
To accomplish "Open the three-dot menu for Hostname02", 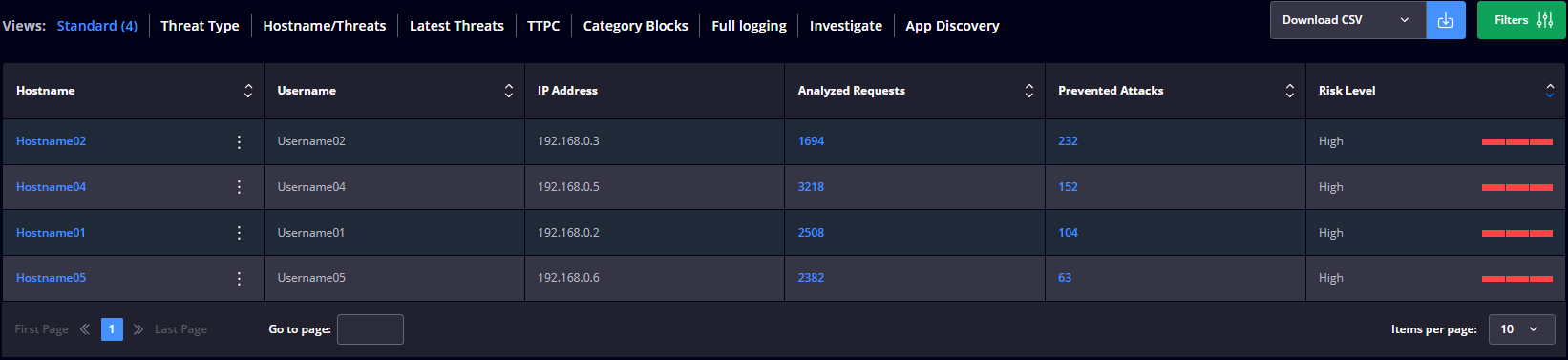I will [239, 141].
